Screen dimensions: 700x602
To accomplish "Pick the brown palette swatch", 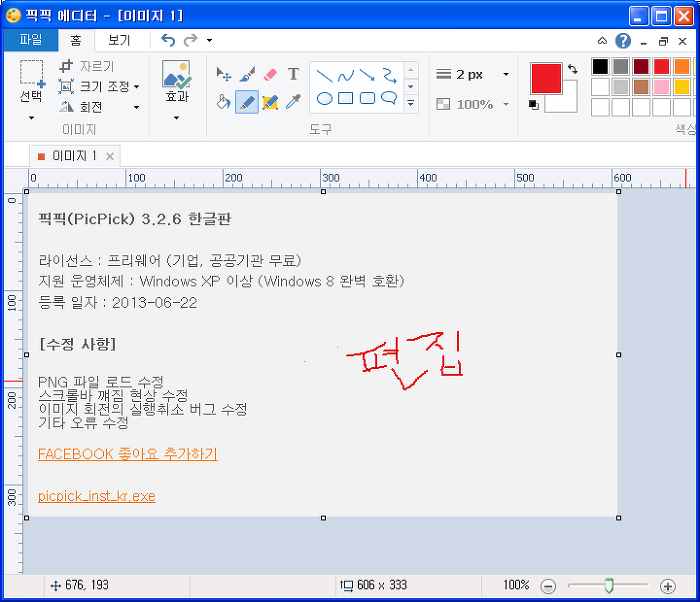I will click(641, 87).
